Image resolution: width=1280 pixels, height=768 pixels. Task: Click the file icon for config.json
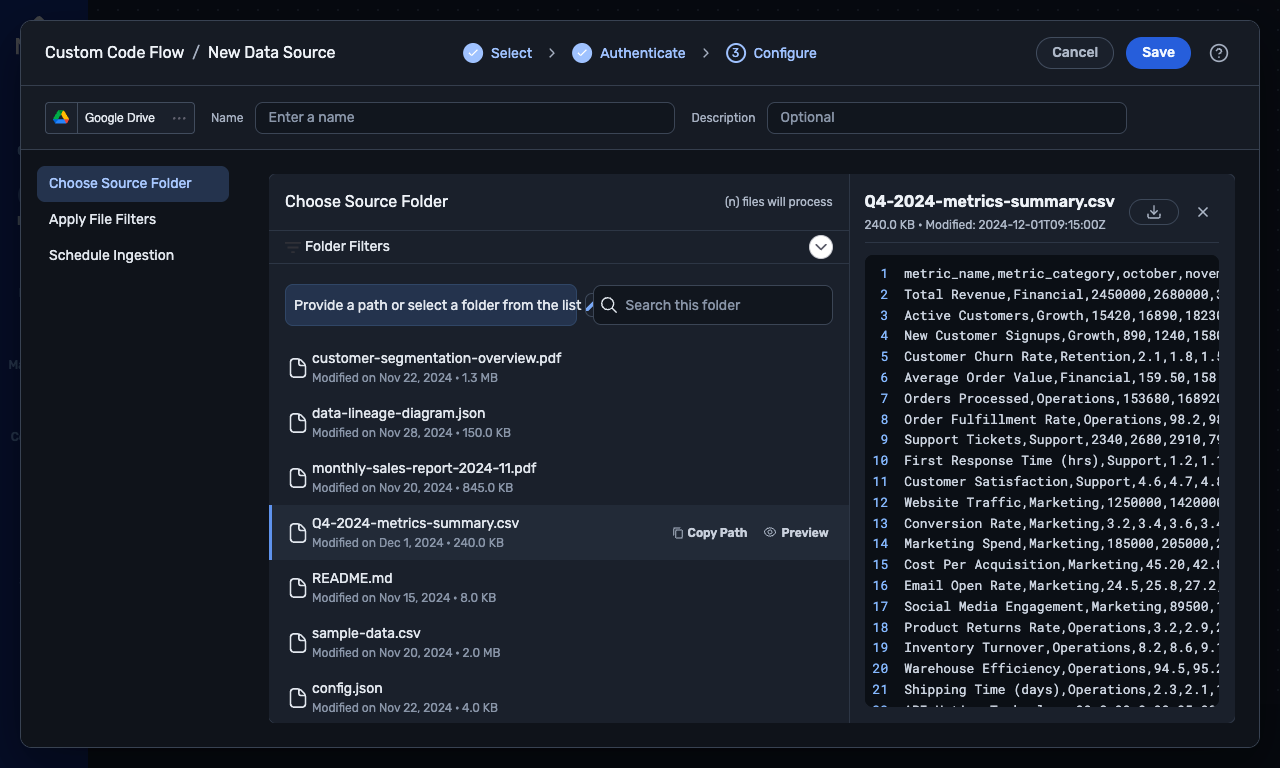(297, 698)
